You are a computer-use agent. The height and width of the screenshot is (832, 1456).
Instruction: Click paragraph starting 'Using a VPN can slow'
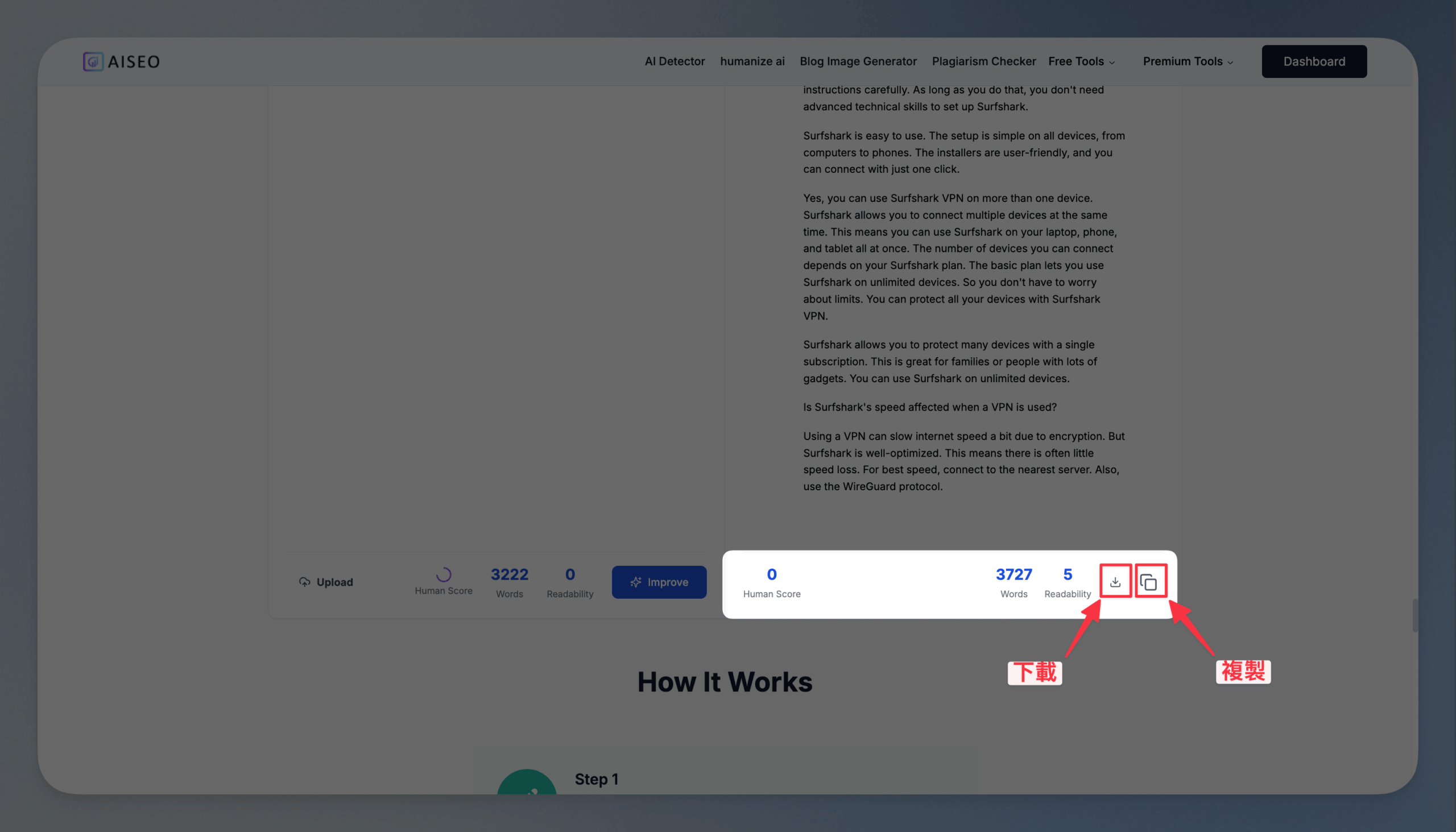[x=963, y=461]
